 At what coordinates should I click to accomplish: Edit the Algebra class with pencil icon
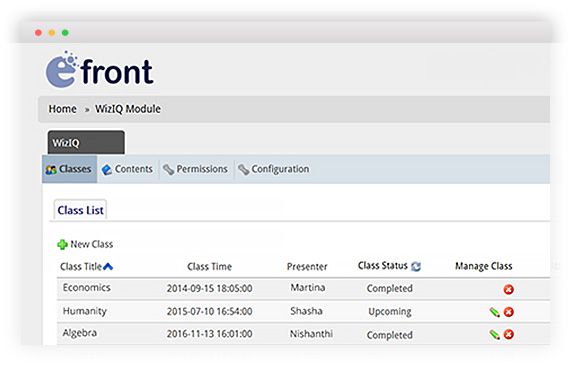pyautogui.click(x=495, y=335)
